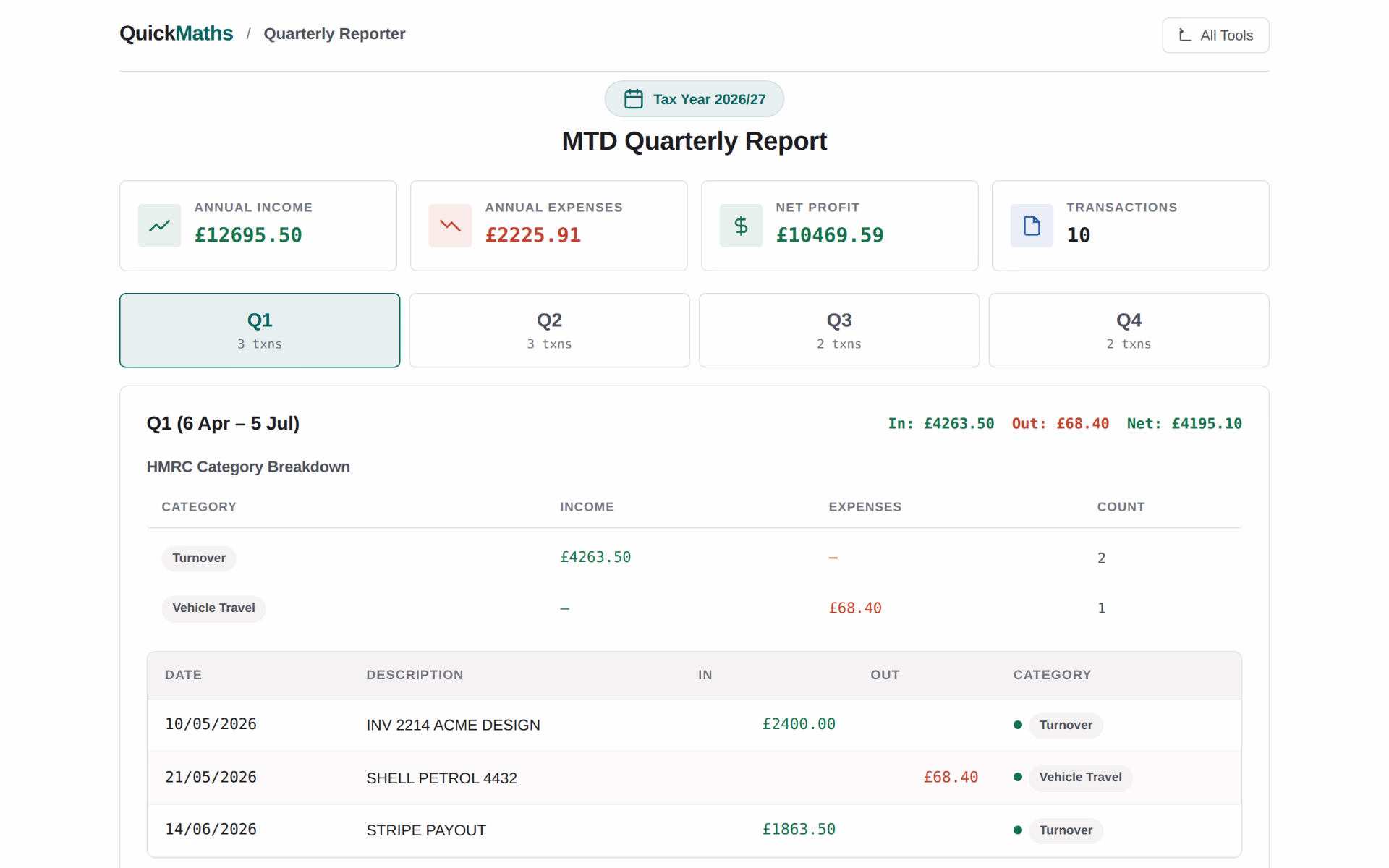Click the Tax Year 2026/27 badge

tap(694, 99)
